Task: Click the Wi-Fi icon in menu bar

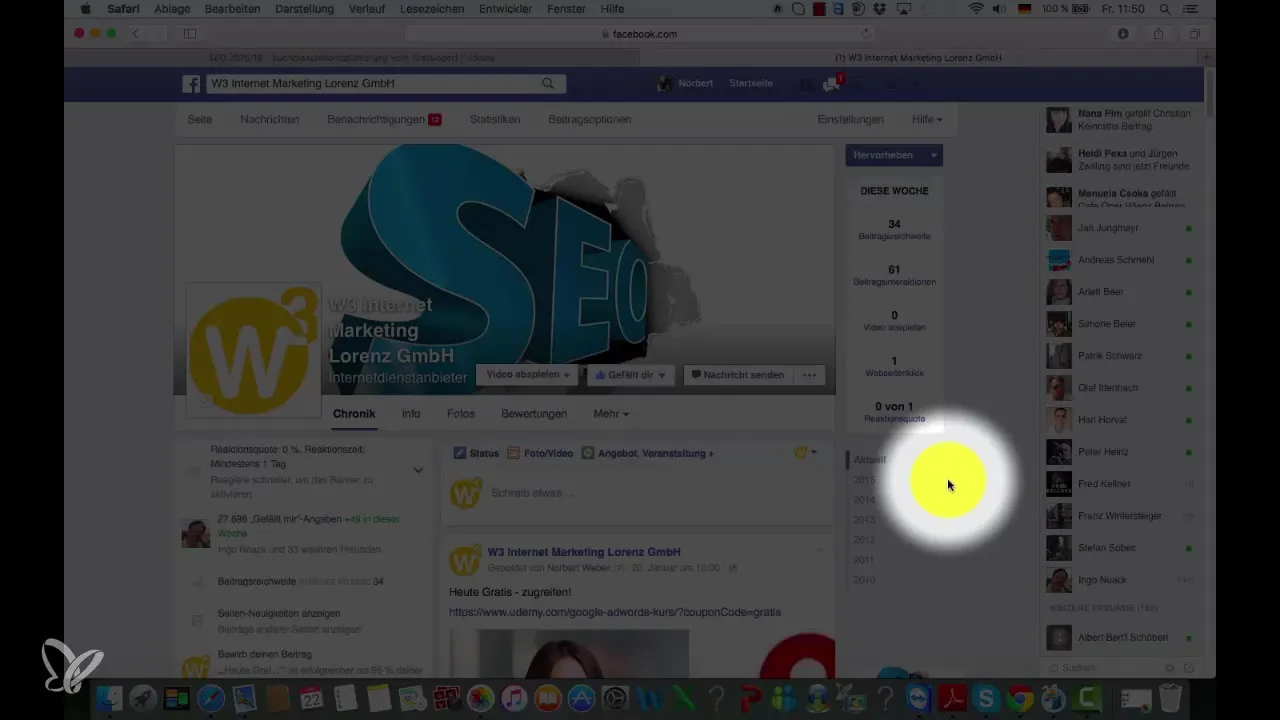Action: (976, 9)
